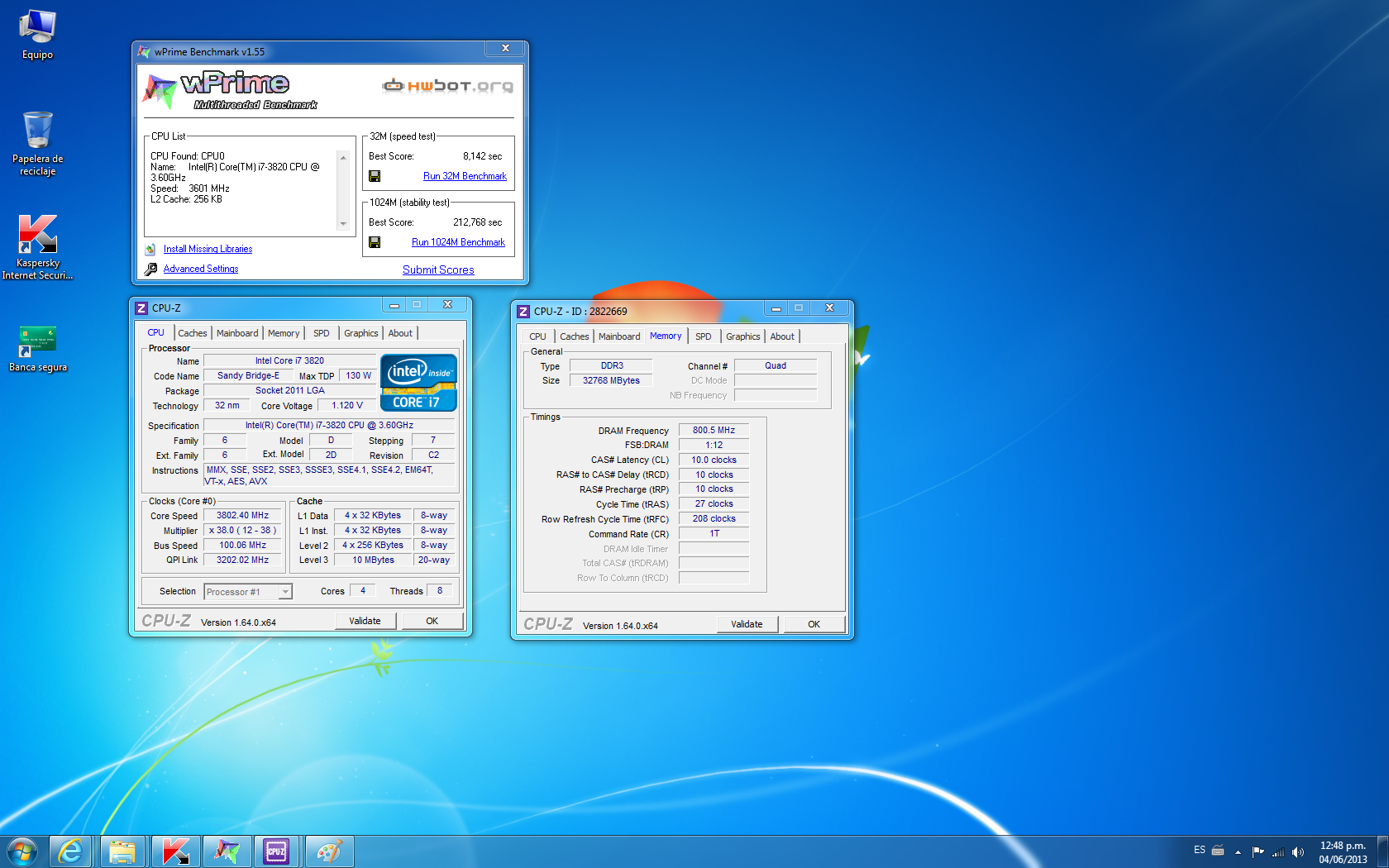Open Kaspersky from the taskbar

(x=175, y=851)
